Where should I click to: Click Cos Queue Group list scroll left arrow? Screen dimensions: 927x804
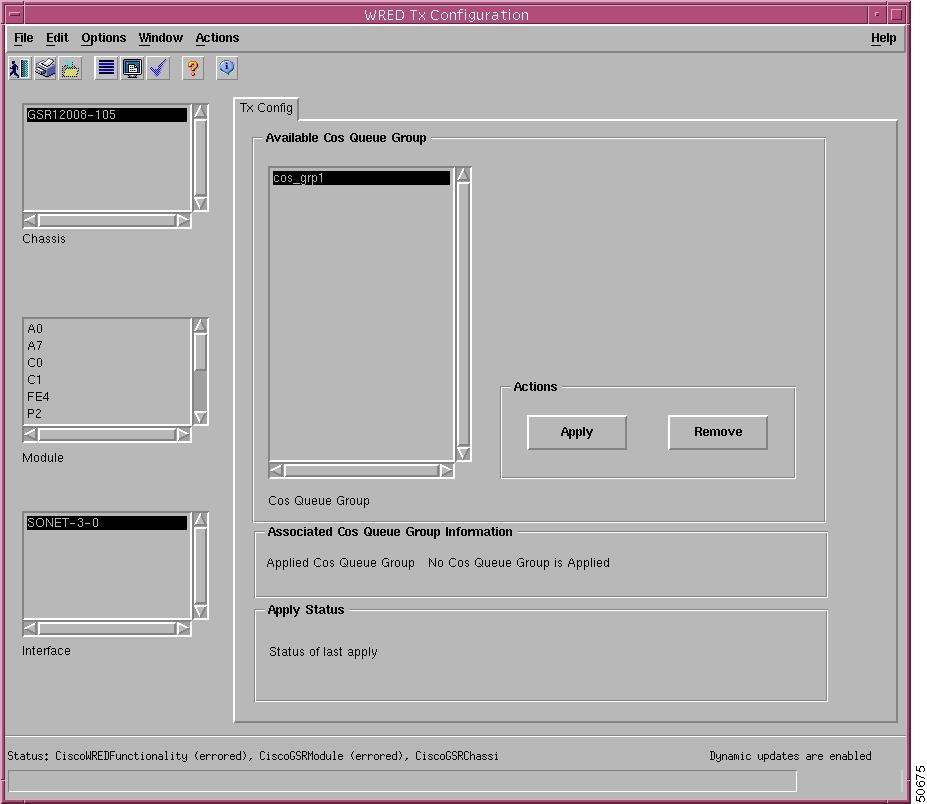[277, 471]
